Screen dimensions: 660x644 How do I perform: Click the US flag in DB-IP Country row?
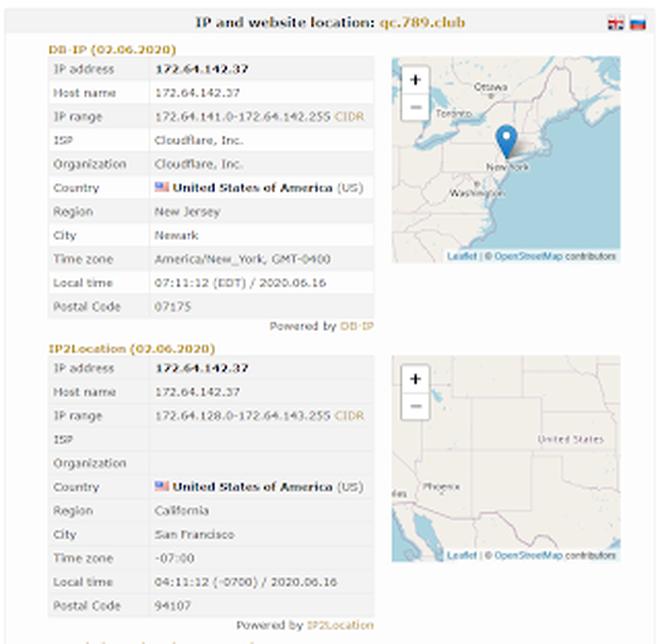(162, 188)
